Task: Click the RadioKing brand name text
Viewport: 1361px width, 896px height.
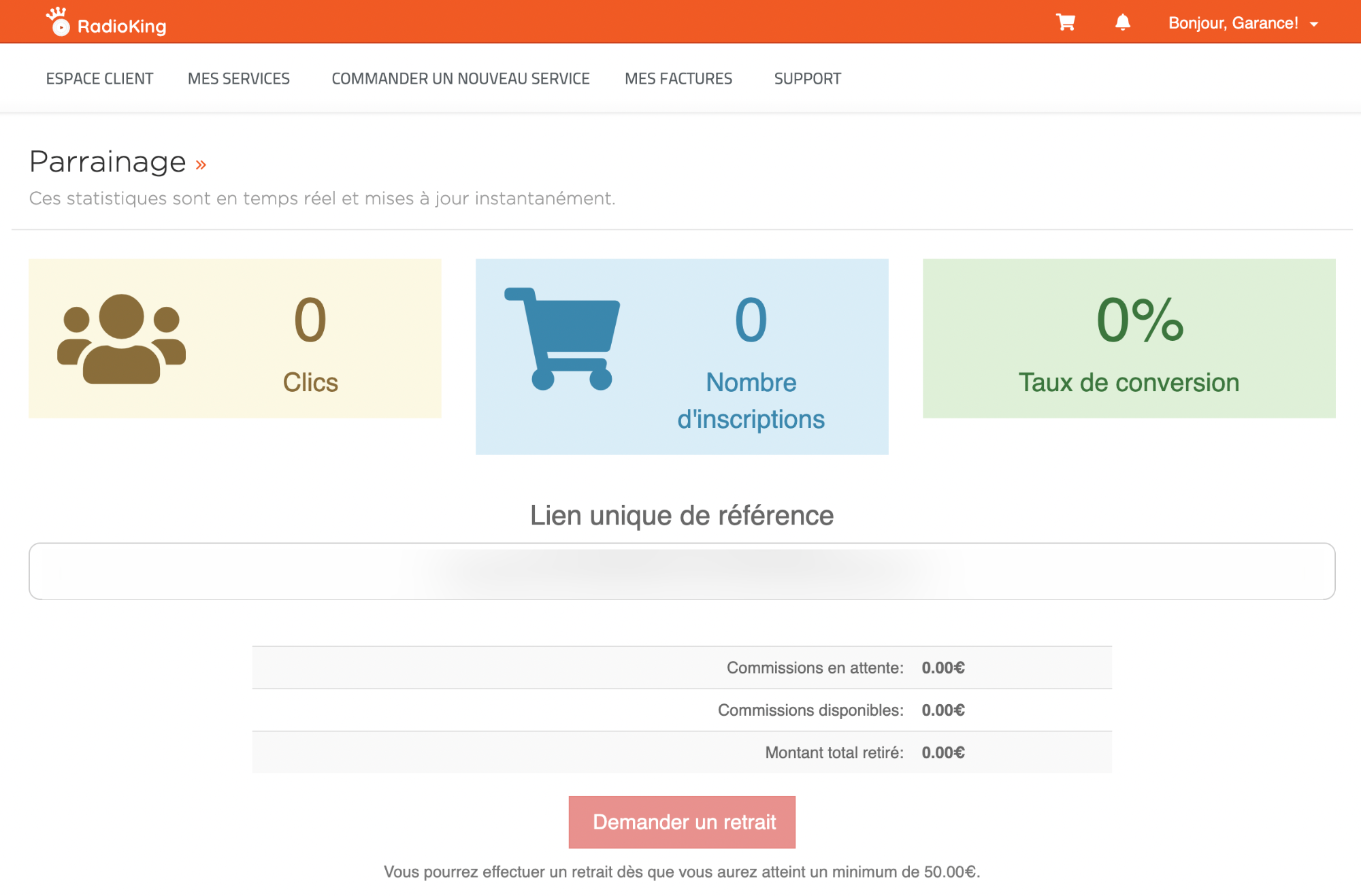Action: tap(122, 27)
